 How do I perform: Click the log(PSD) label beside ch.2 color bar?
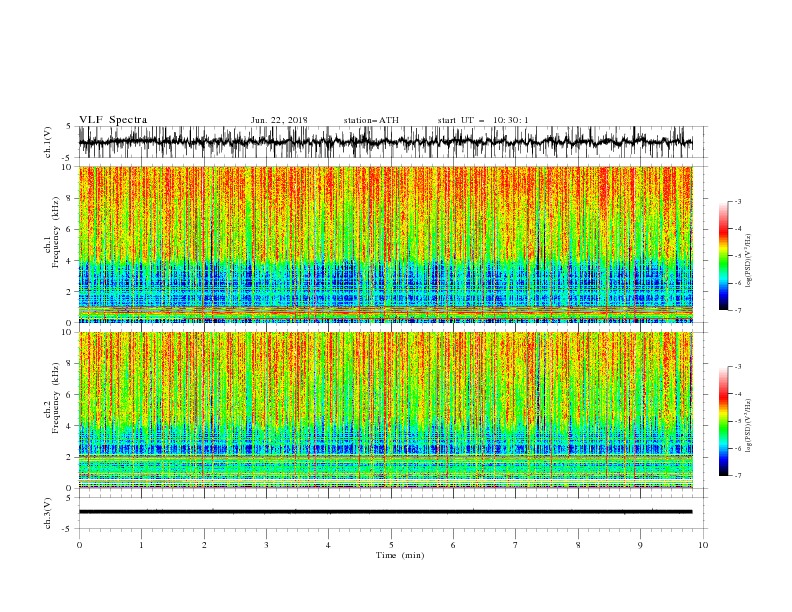(749, 425)
